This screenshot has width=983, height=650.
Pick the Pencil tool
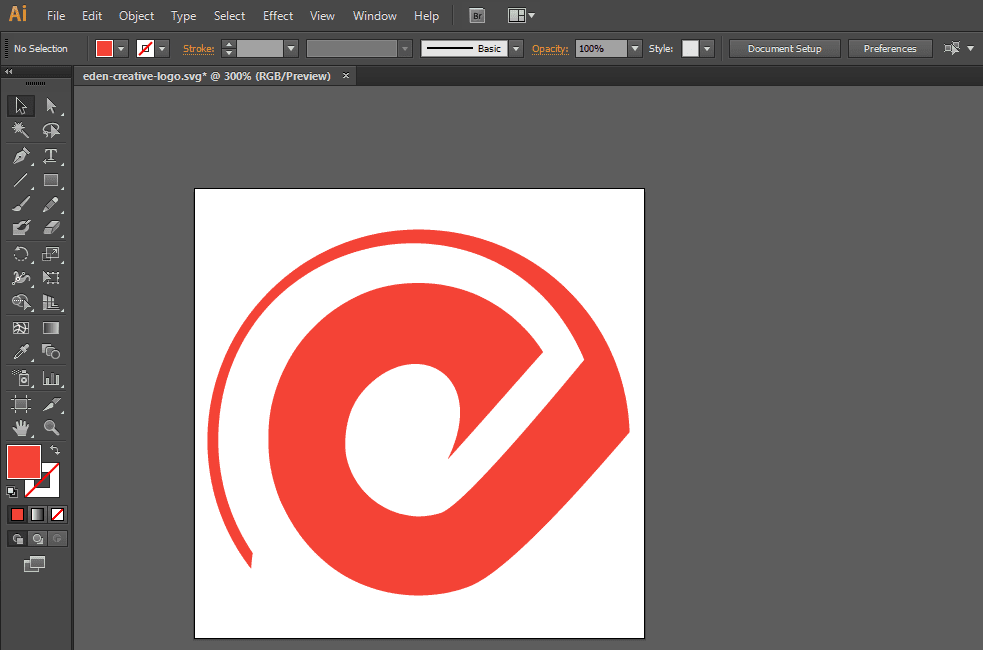tap(51, 204)
